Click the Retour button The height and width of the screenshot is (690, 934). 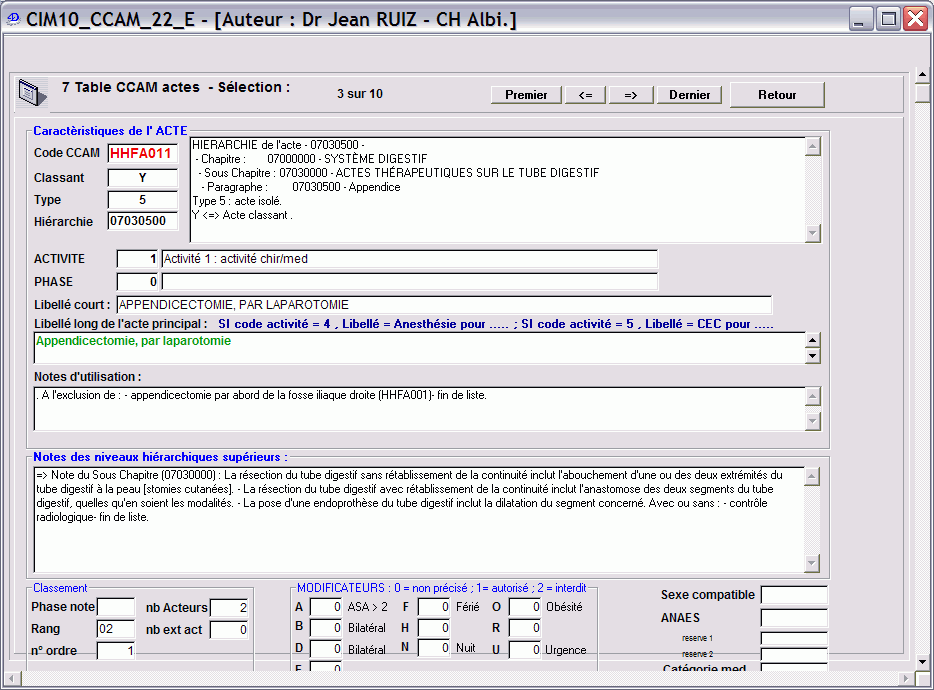(x=777, y=95)
